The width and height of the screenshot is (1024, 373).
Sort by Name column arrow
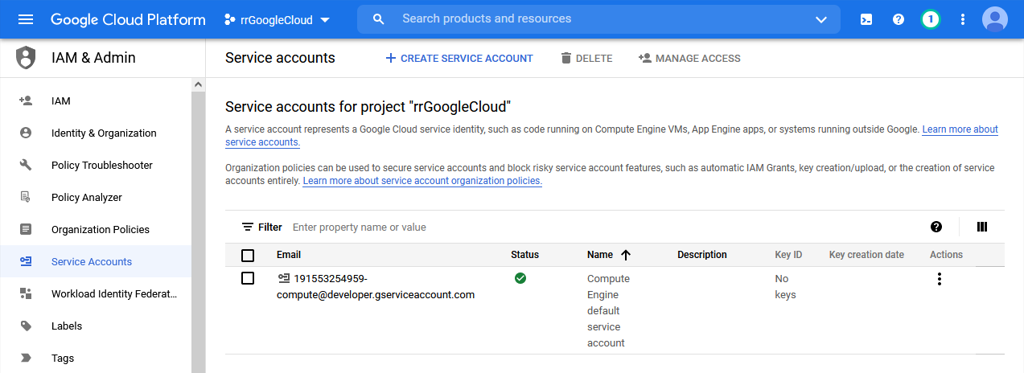pos(626,255)
